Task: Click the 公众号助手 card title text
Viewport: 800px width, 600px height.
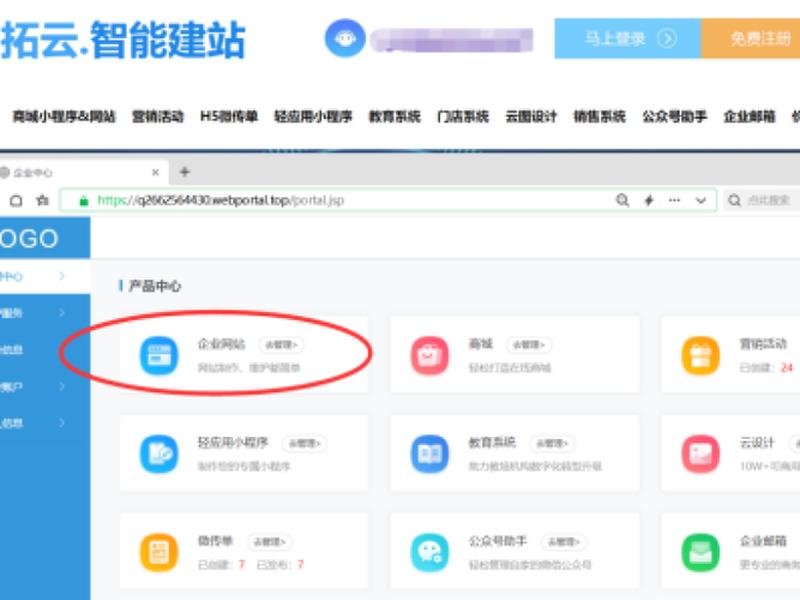Action: pyautogui.click(x=498, y=541)
